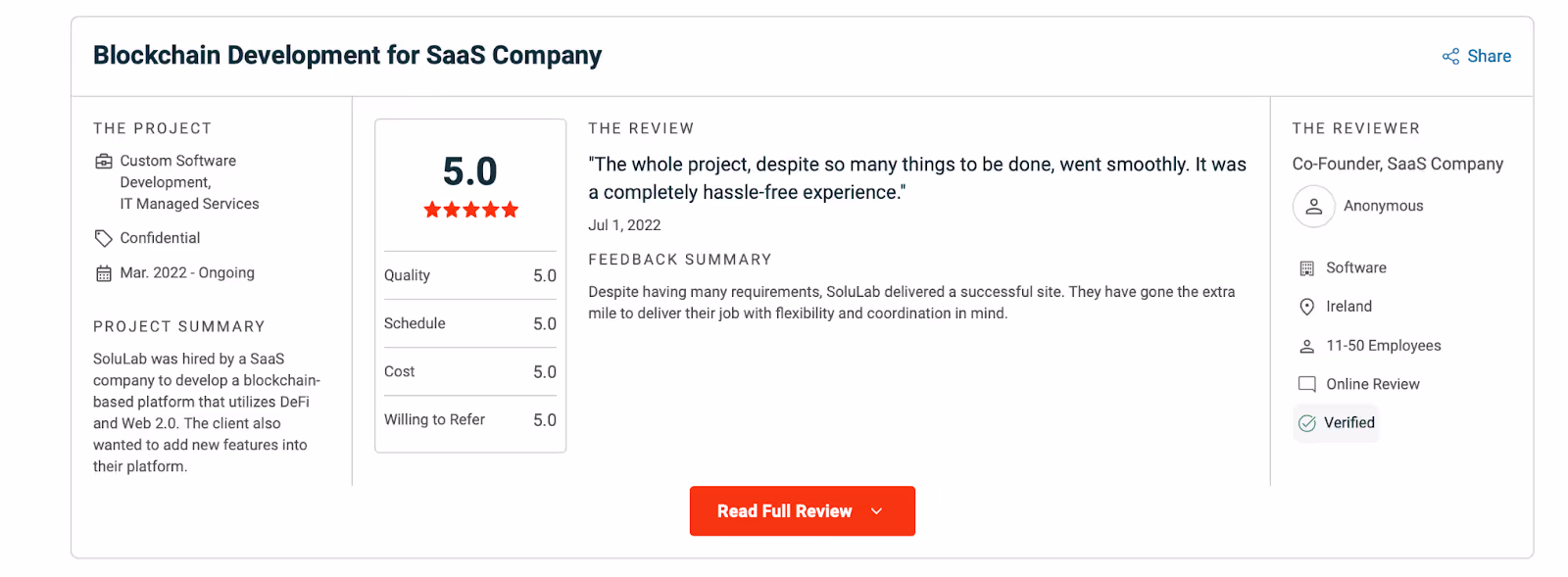This screenshot has width=1568, height=577.
Task: Select the review title Blockchain Development for SaaS Company
Action: (x=346, y=55)
